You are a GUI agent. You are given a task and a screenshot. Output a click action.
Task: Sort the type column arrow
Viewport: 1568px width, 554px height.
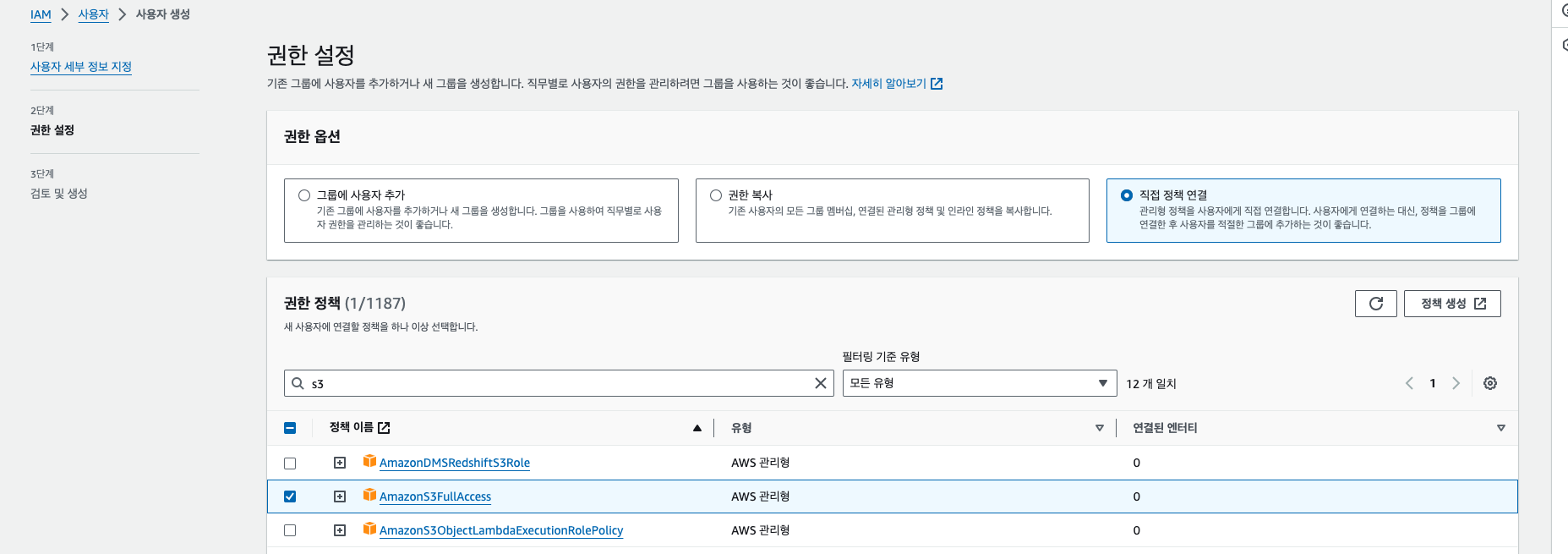tap(1100, 428)
